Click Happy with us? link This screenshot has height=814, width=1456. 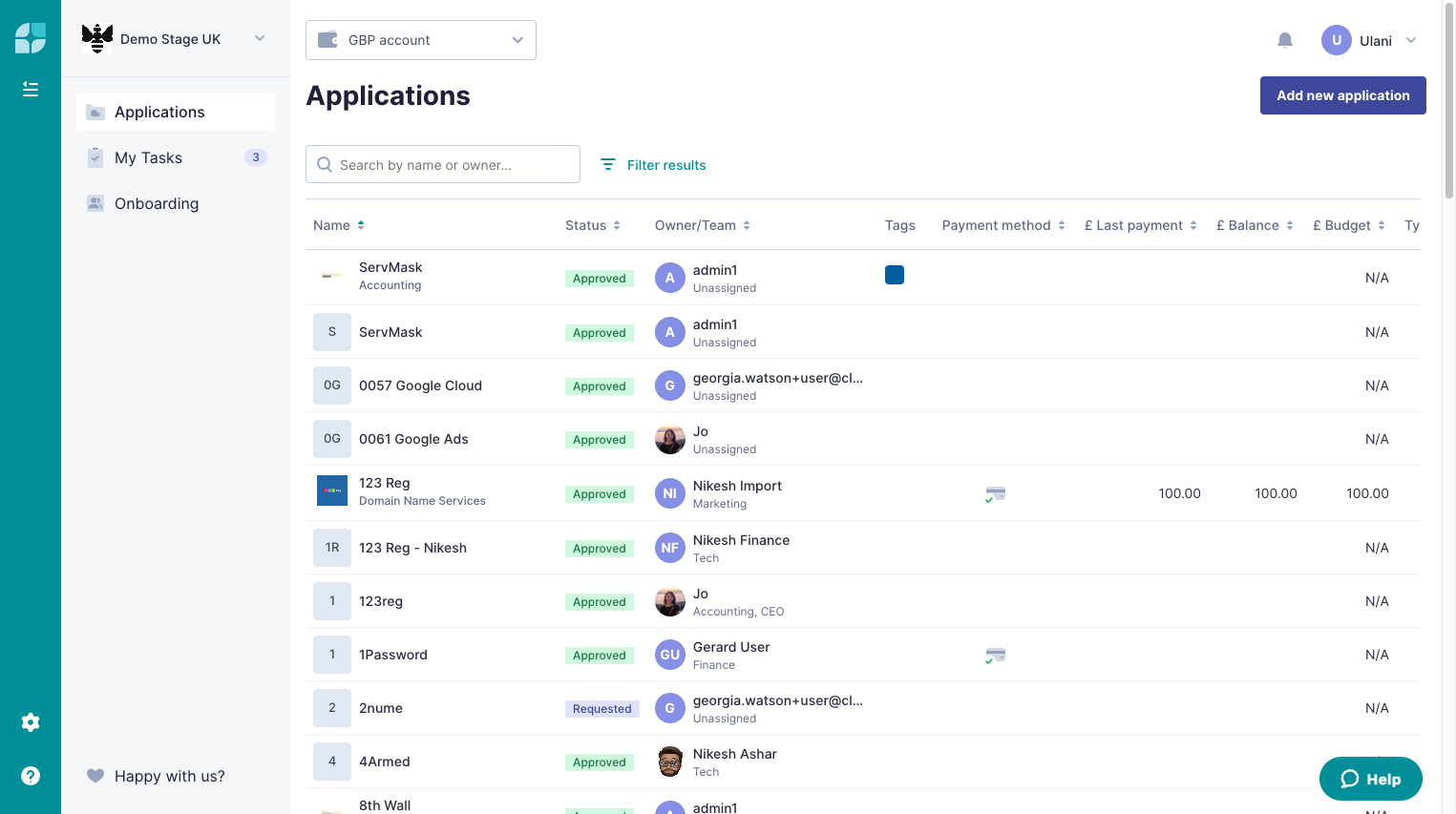click(x=170, y=776)
